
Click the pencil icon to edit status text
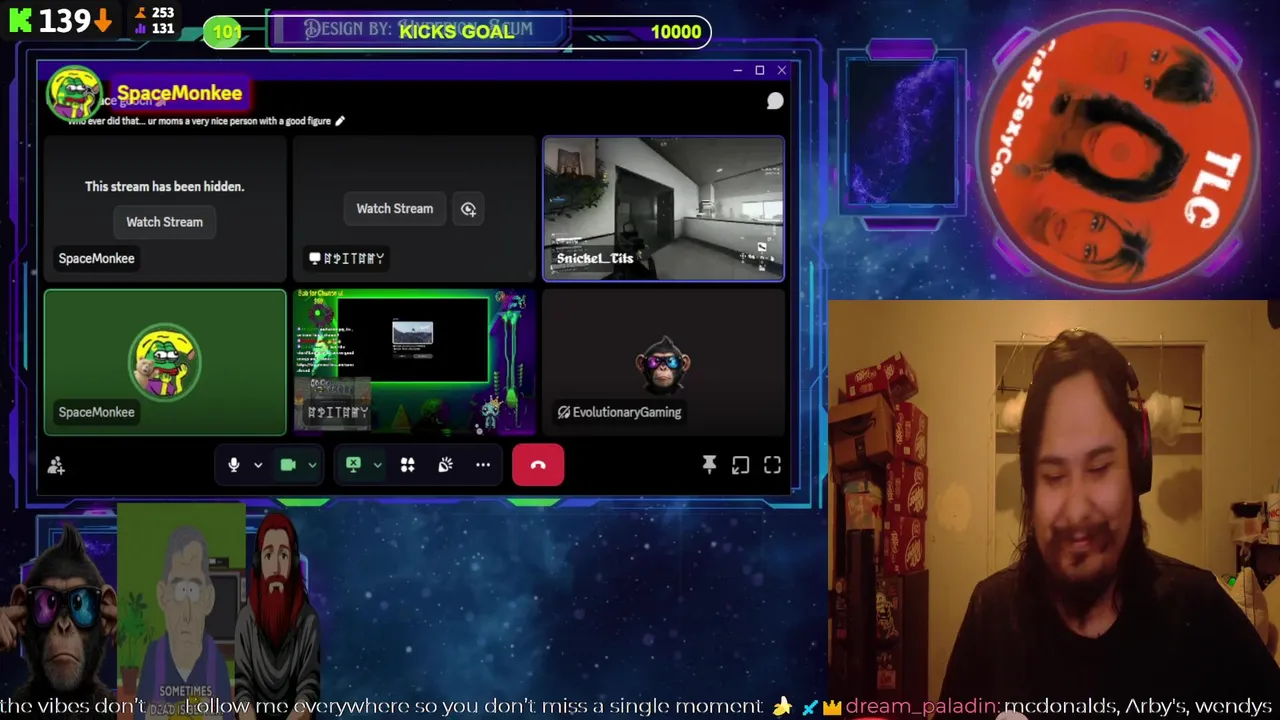tap(340, 121)
